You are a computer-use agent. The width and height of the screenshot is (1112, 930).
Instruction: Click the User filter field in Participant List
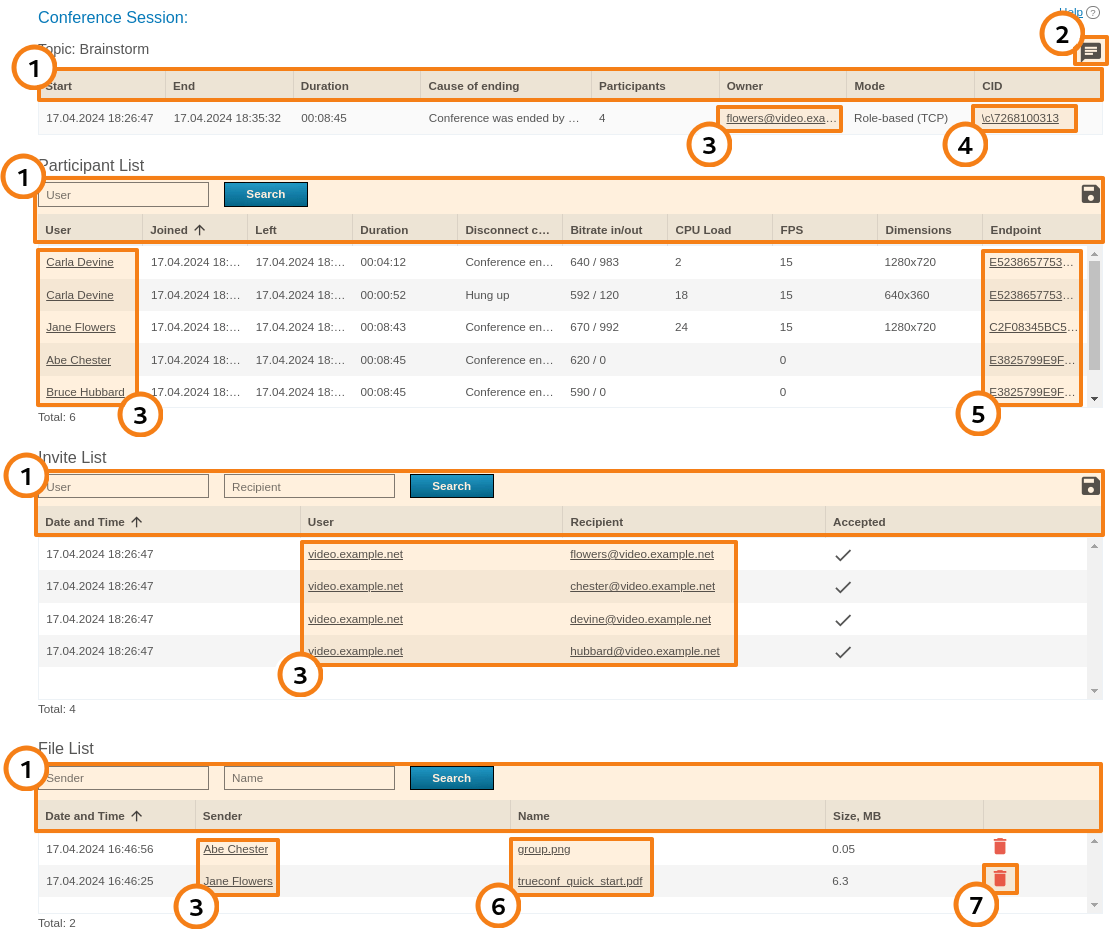123,194
